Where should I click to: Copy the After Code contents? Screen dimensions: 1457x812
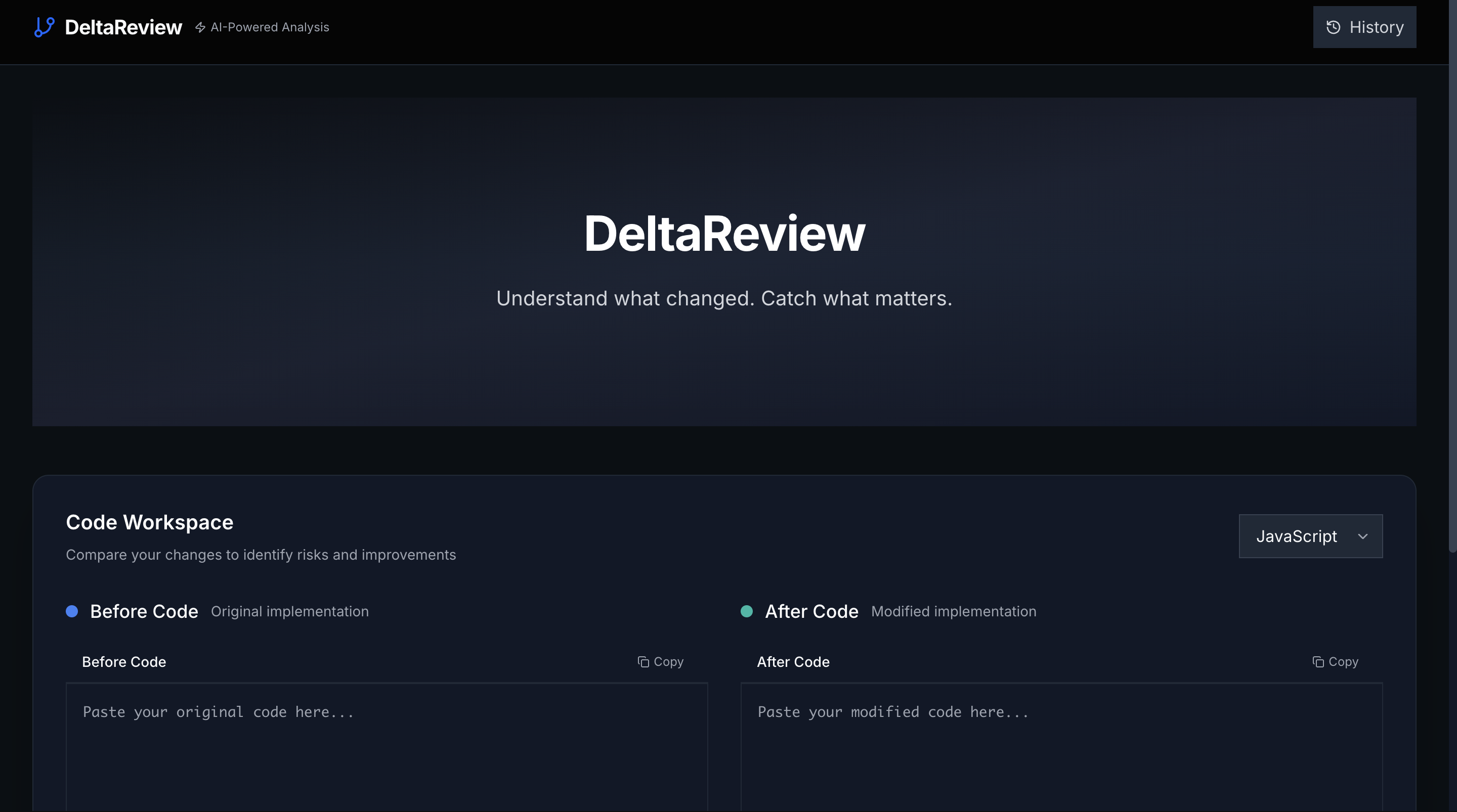(x=1335, y=662)
